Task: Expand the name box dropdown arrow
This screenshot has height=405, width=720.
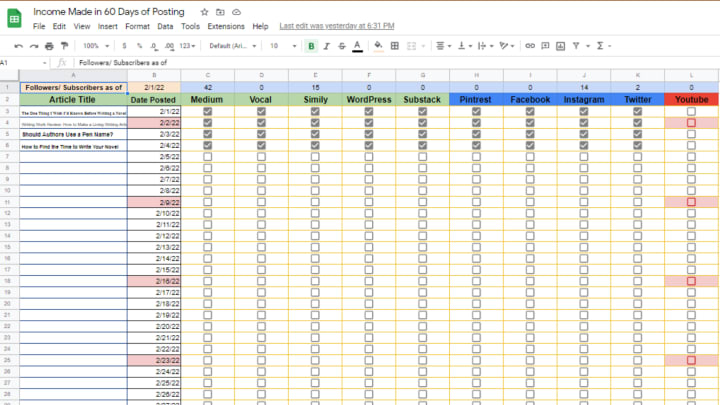Action: pyautogui.click(x=45, y=63)
